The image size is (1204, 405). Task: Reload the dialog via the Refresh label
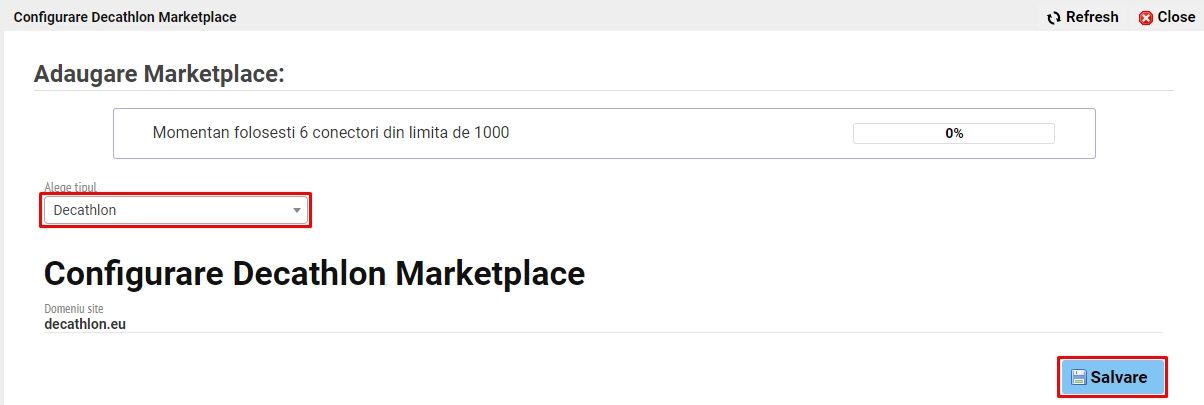click(1092, 17)
